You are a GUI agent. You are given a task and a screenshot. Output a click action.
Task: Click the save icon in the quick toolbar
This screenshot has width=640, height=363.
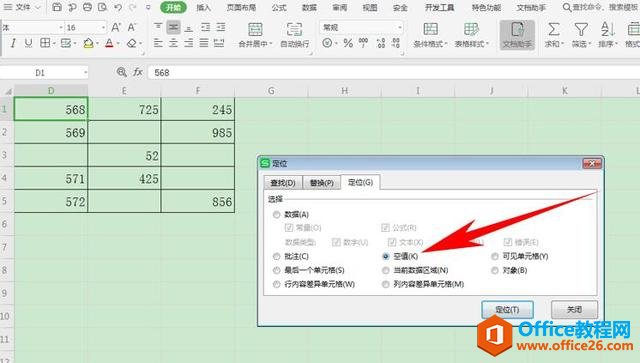[57, 7]
